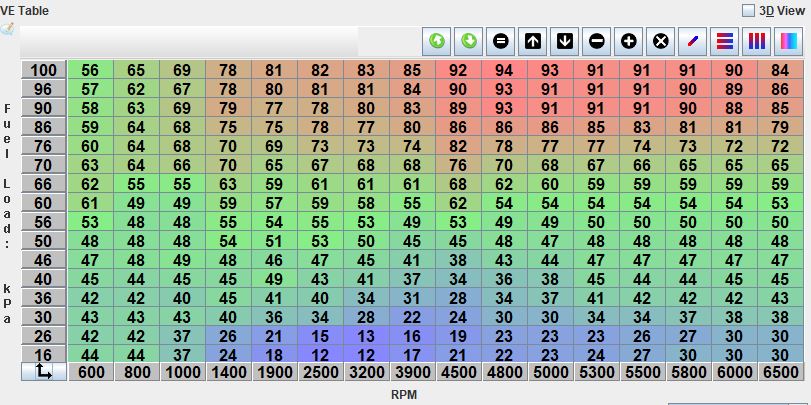This screenshot has height=405, width=811.
Task: Select the 6500 RPM column header
Action: [x=780, y=372]
